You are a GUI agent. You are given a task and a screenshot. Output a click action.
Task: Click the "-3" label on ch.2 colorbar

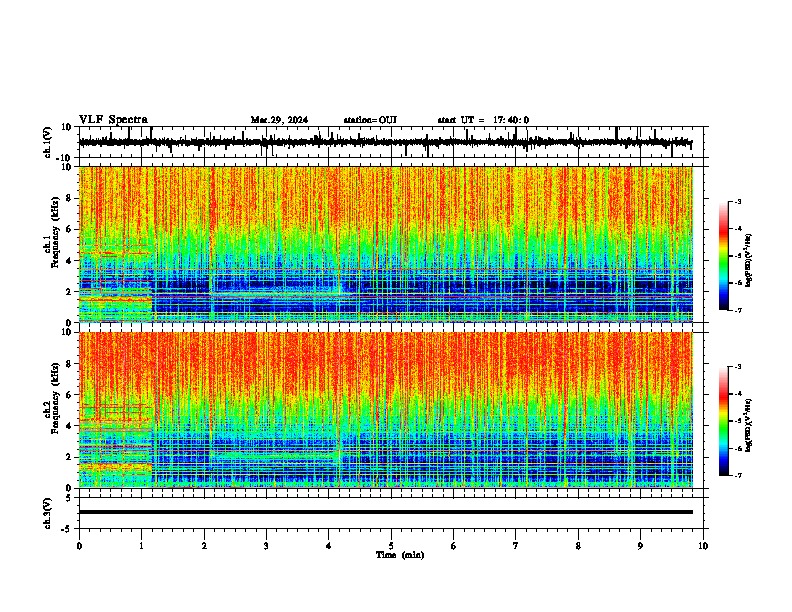pos(737,367)
